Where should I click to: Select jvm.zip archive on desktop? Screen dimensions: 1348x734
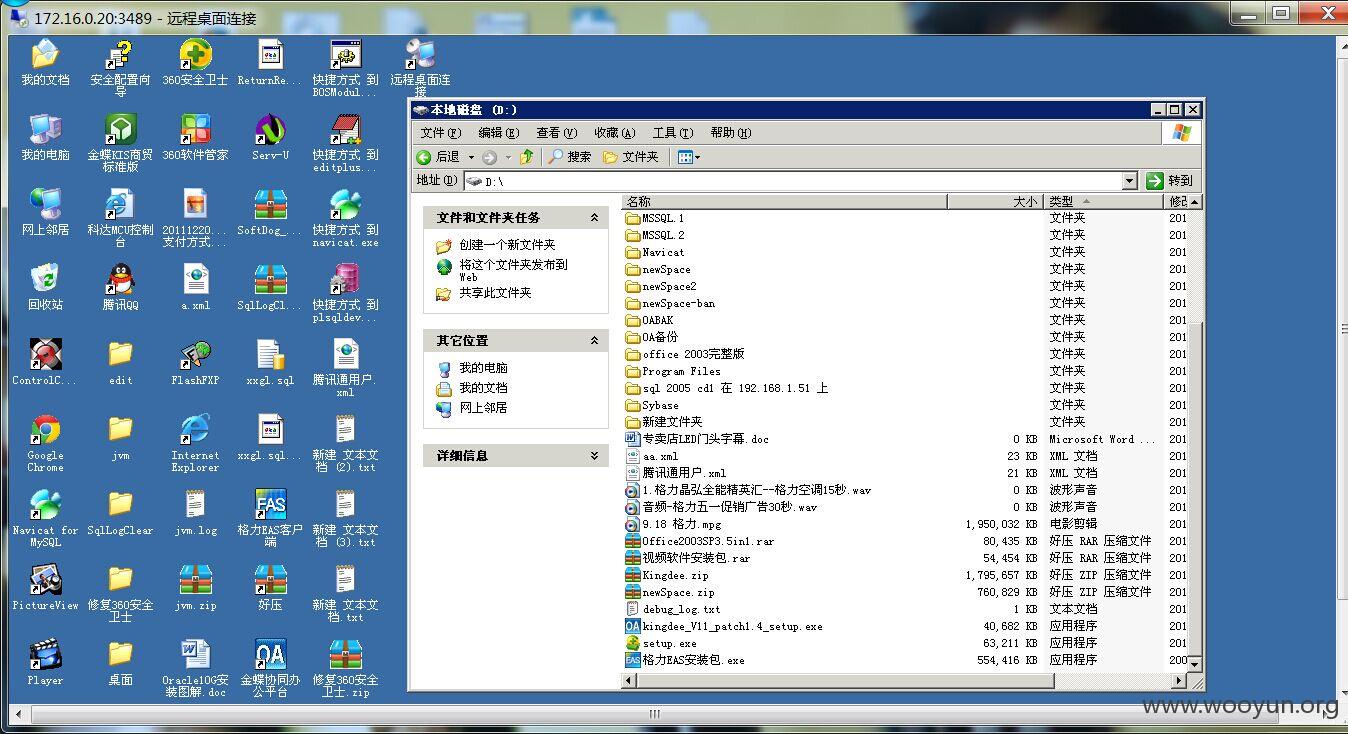195,587
